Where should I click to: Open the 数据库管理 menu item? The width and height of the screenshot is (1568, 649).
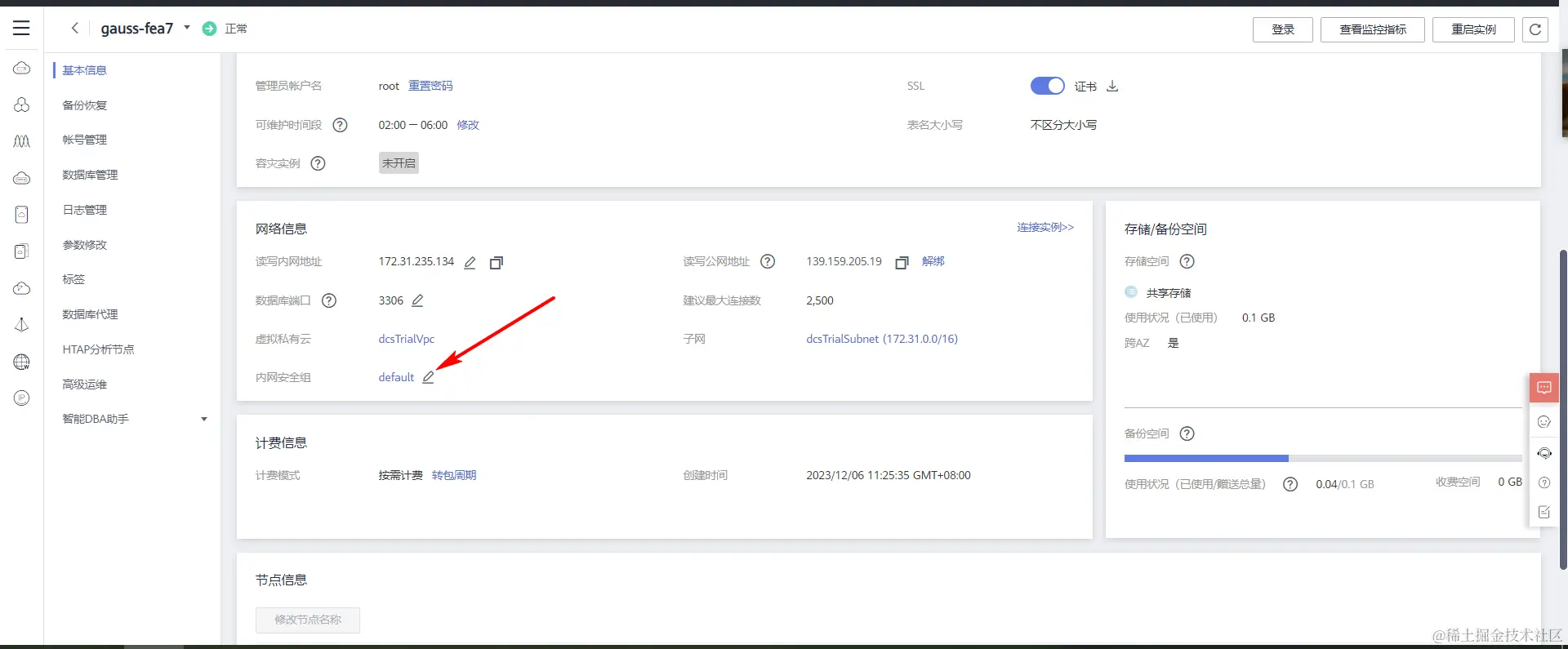click(90, 175)
